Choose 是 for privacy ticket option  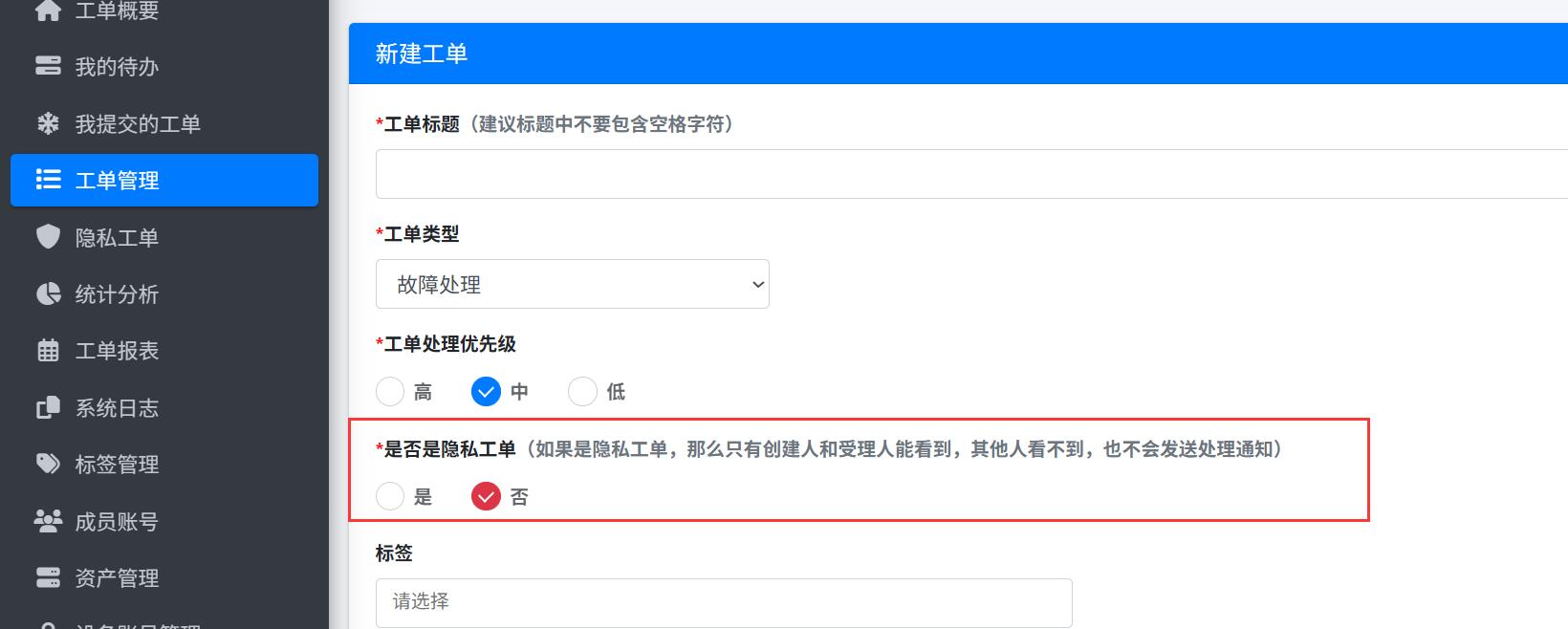(390, 496)
